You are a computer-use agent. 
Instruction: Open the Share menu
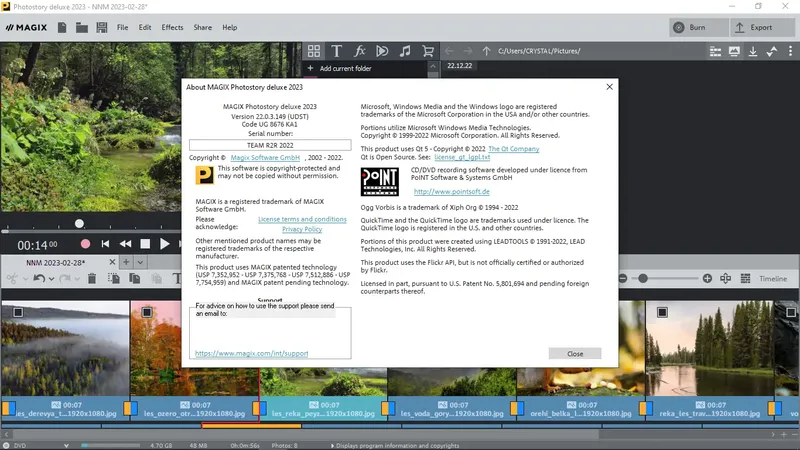coord(203,28)
